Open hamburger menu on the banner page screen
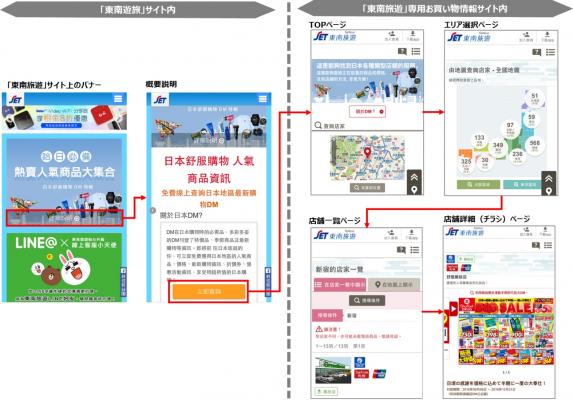573x400 pixels. 118,99
